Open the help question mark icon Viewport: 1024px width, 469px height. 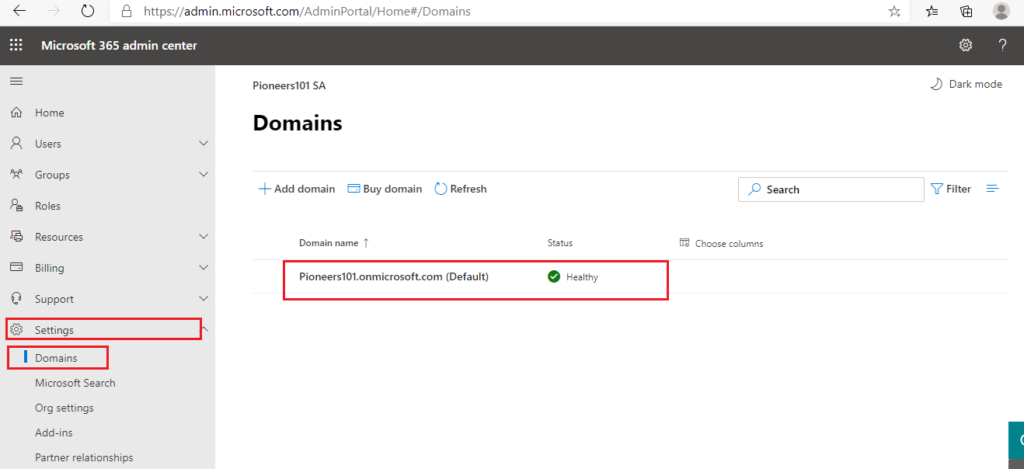tap(1002, 45)
